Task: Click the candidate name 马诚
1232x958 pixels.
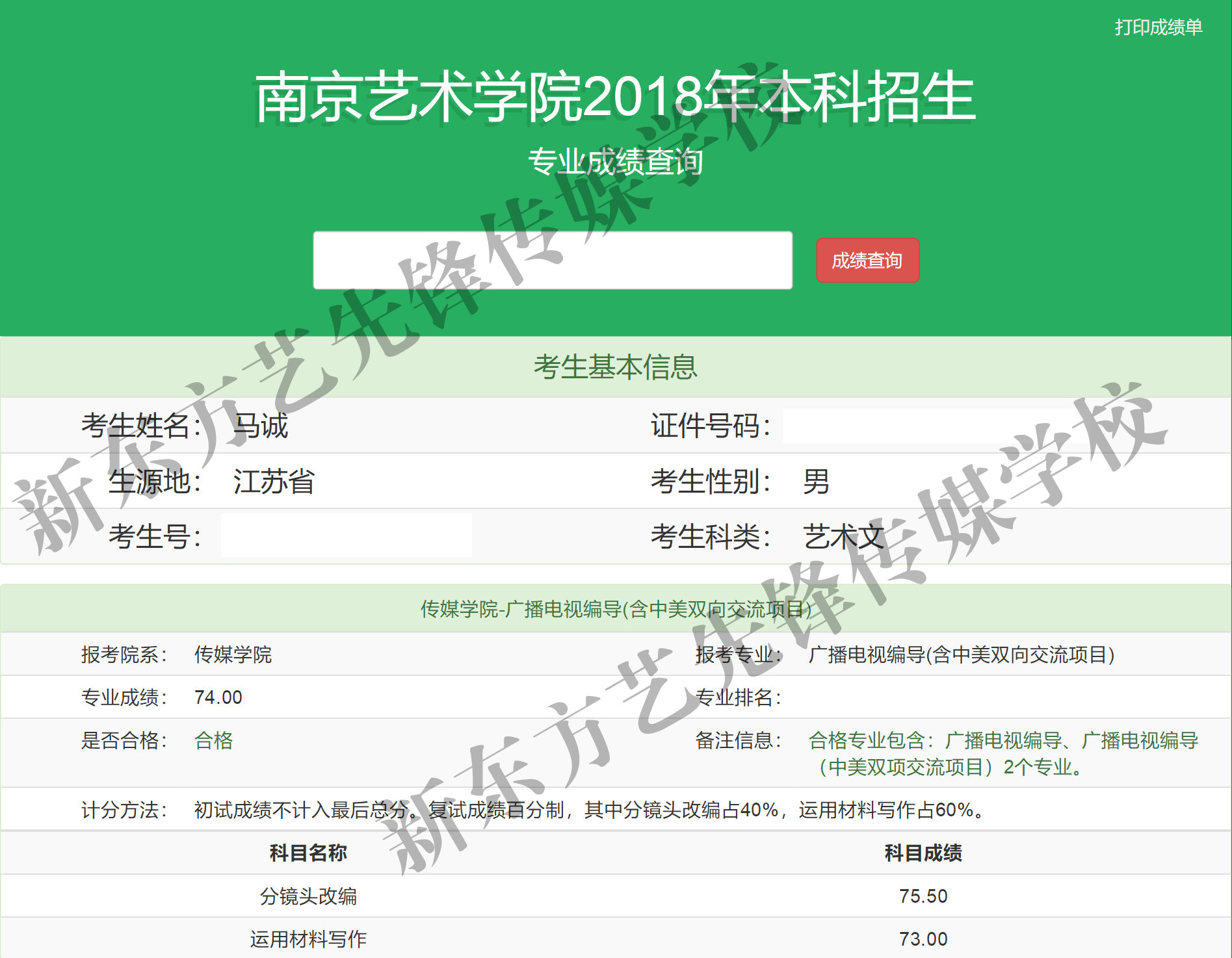Action: tap(261, 426)
